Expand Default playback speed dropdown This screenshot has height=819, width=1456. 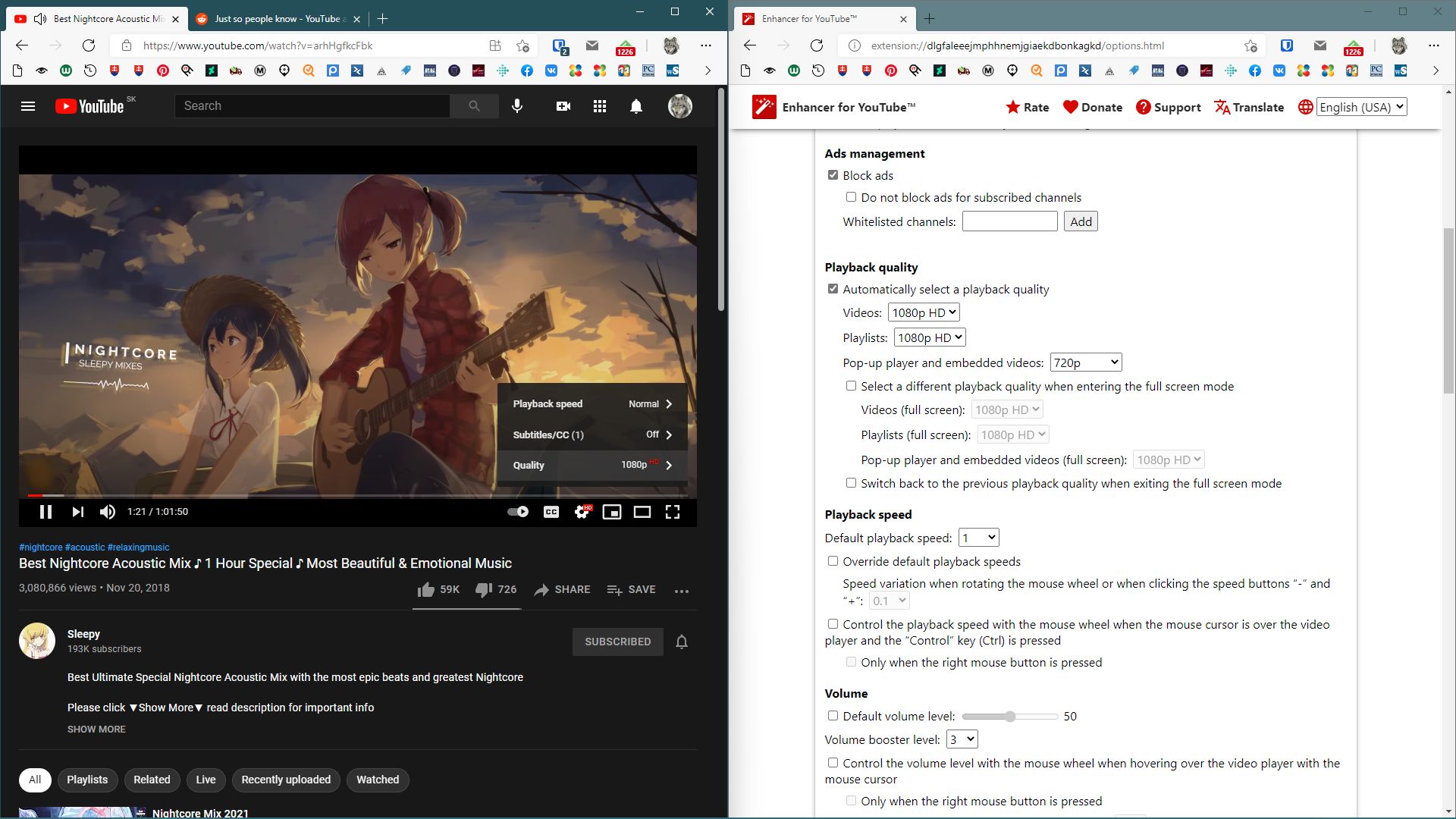click(x=978, y=538)
